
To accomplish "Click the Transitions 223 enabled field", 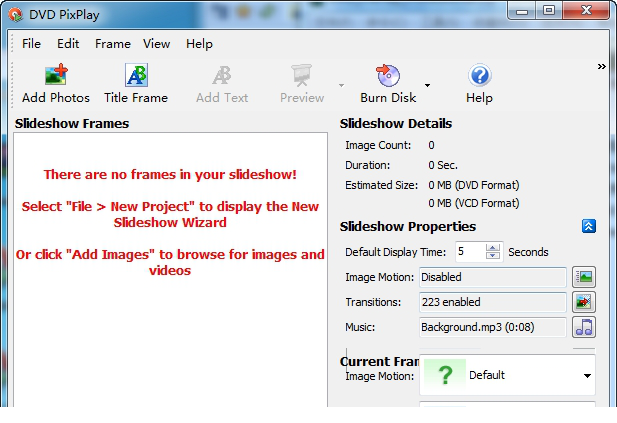I will point(493,302).
